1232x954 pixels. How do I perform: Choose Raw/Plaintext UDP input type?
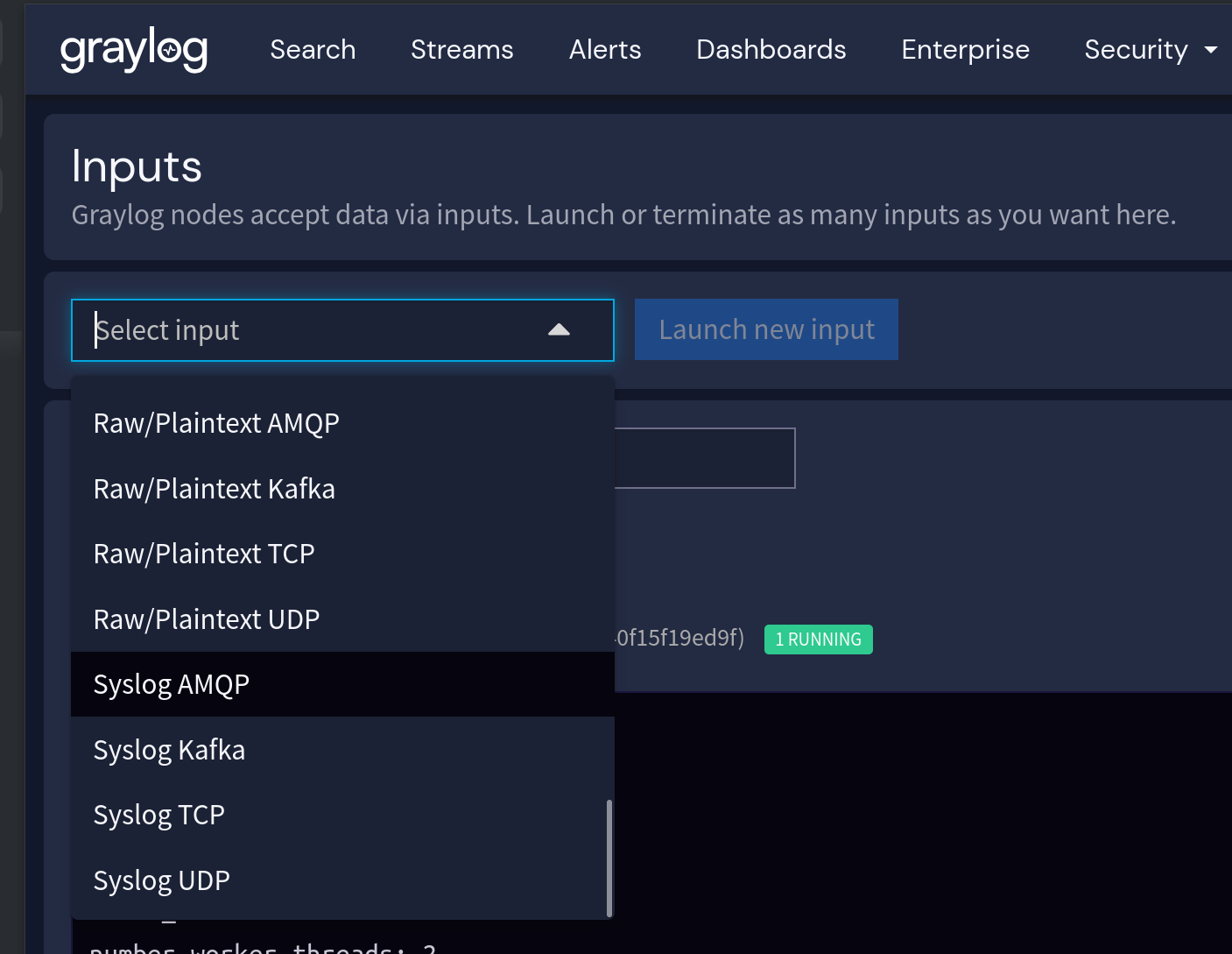[207, 618]
